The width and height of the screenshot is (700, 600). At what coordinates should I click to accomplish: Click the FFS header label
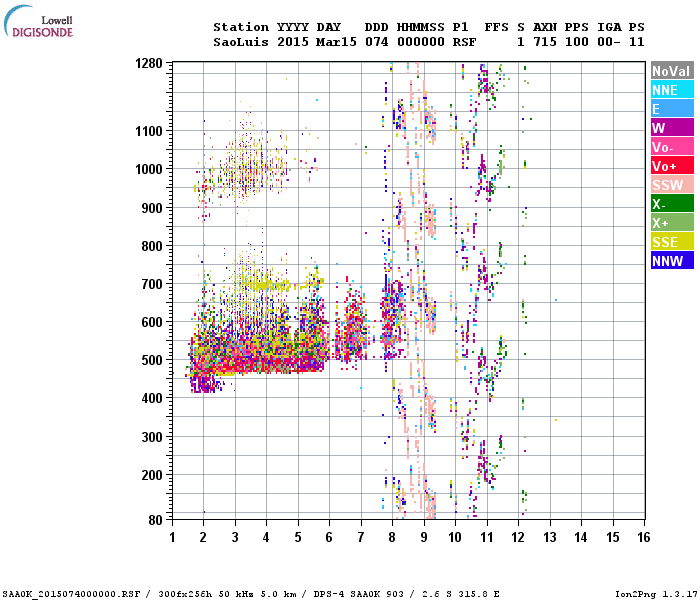(x=496, y=27)
